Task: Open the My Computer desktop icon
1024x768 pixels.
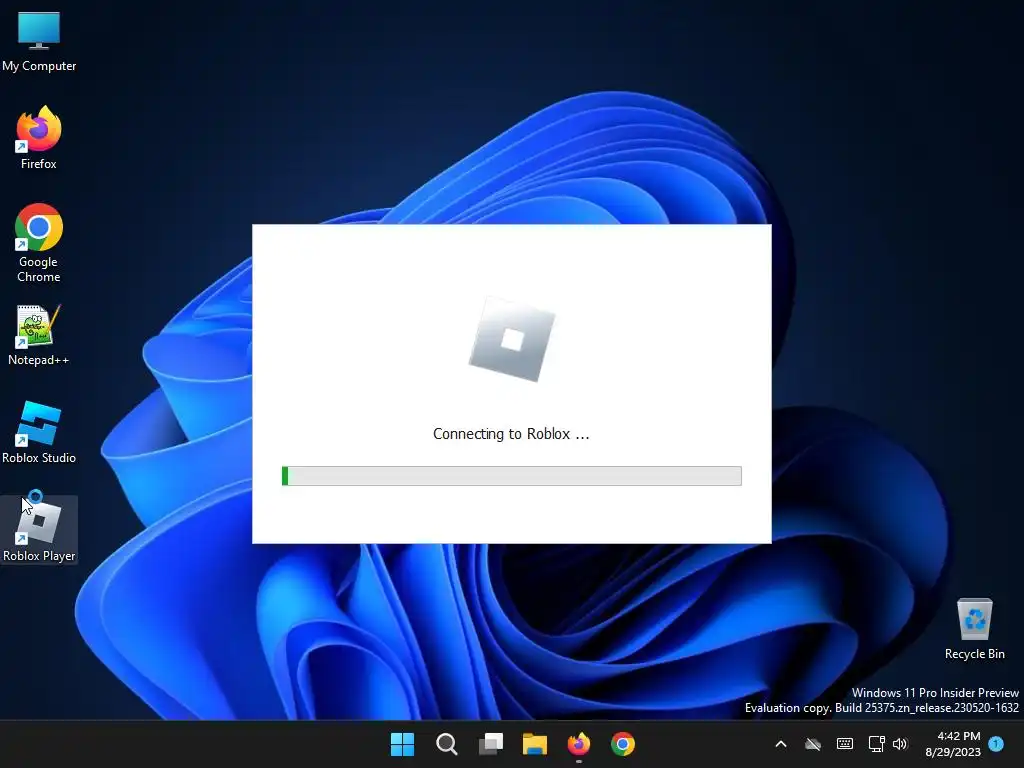Action: 39,42
